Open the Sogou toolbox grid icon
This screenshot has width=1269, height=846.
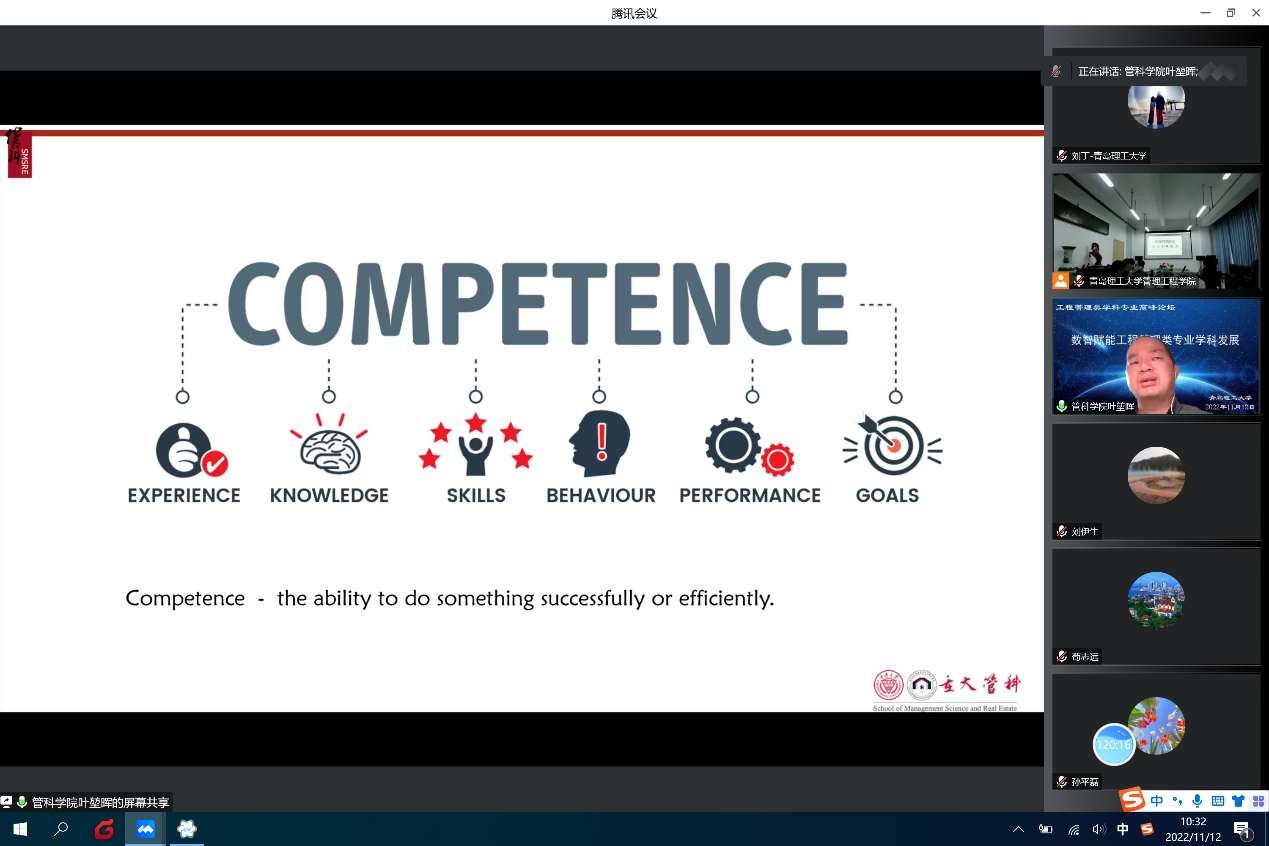point(1258,801)
